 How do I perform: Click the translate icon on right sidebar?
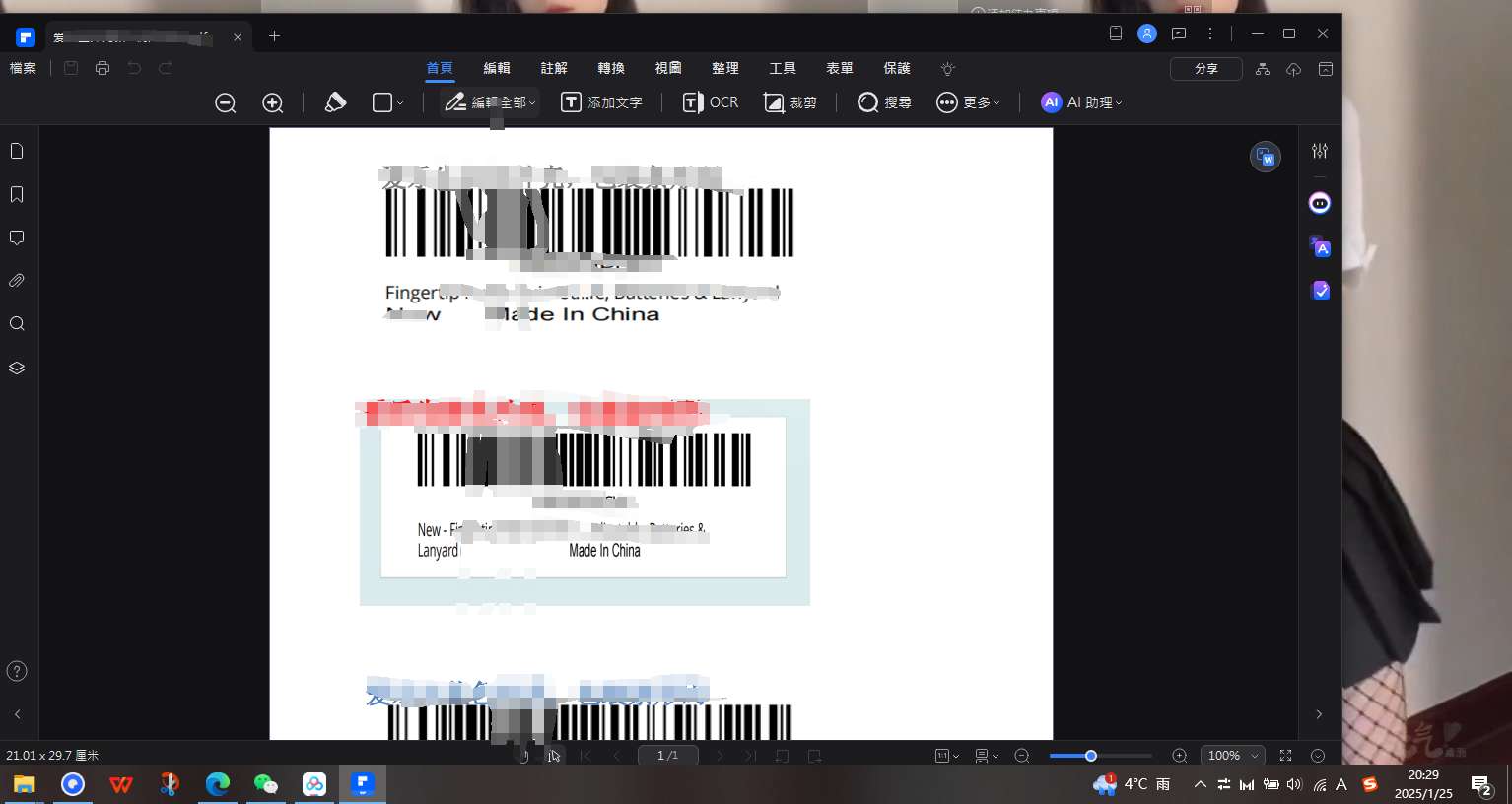1320,247
